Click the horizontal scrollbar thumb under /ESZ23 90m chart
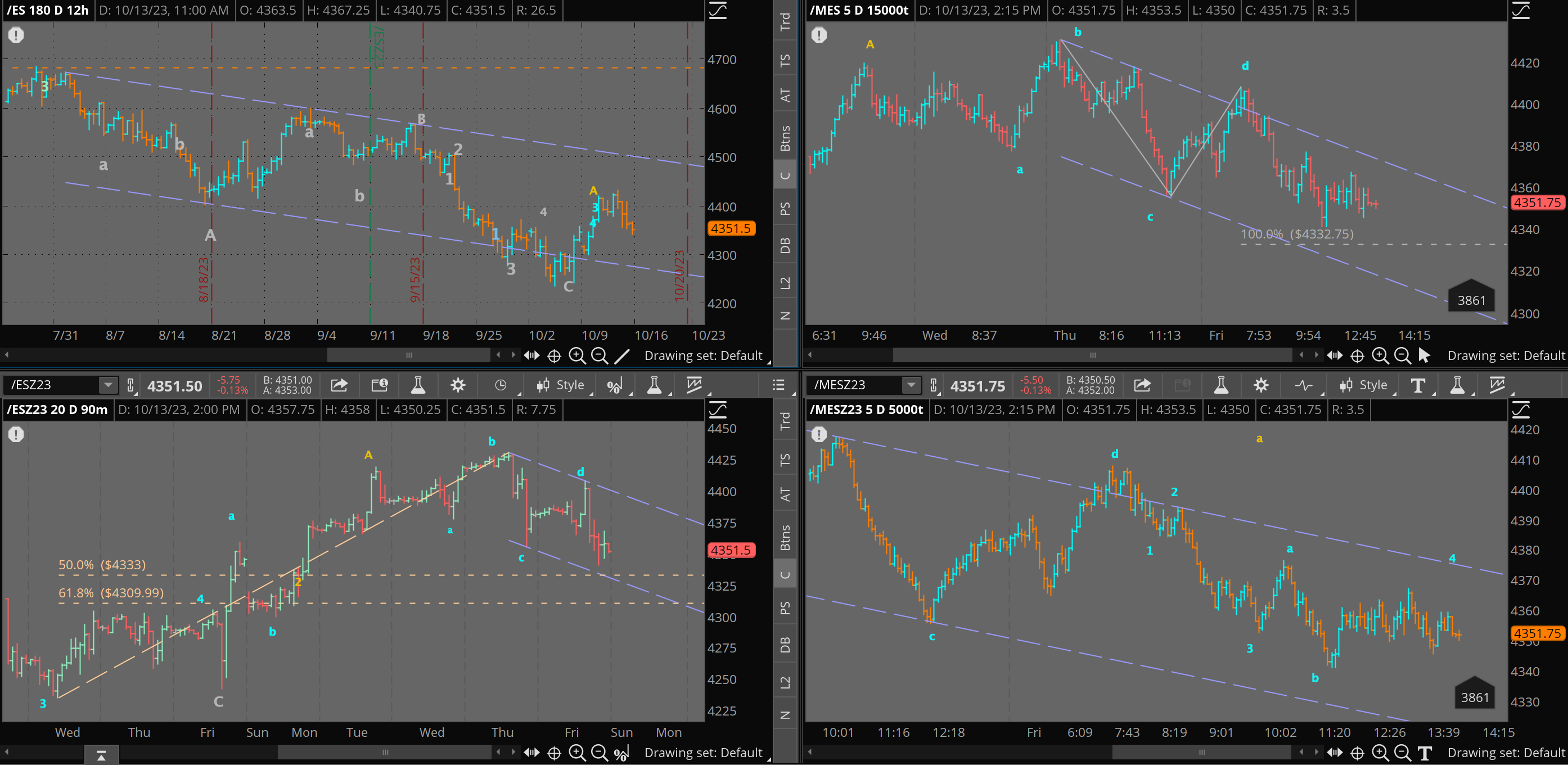The height and width of the screenshot is (765, 1568). [385, 752]
